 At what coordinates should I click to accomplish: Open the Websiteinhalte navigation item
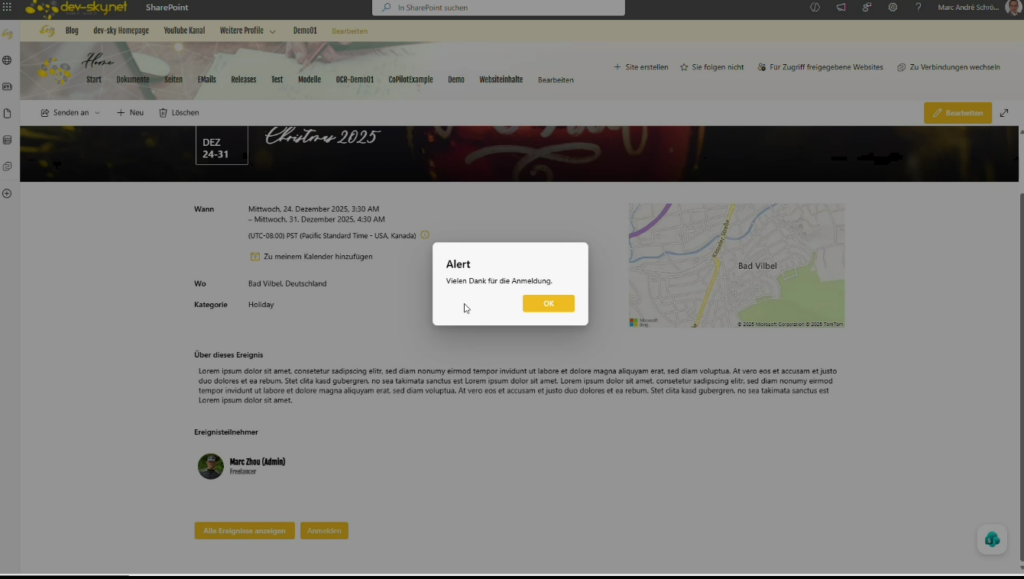point(501,80)
